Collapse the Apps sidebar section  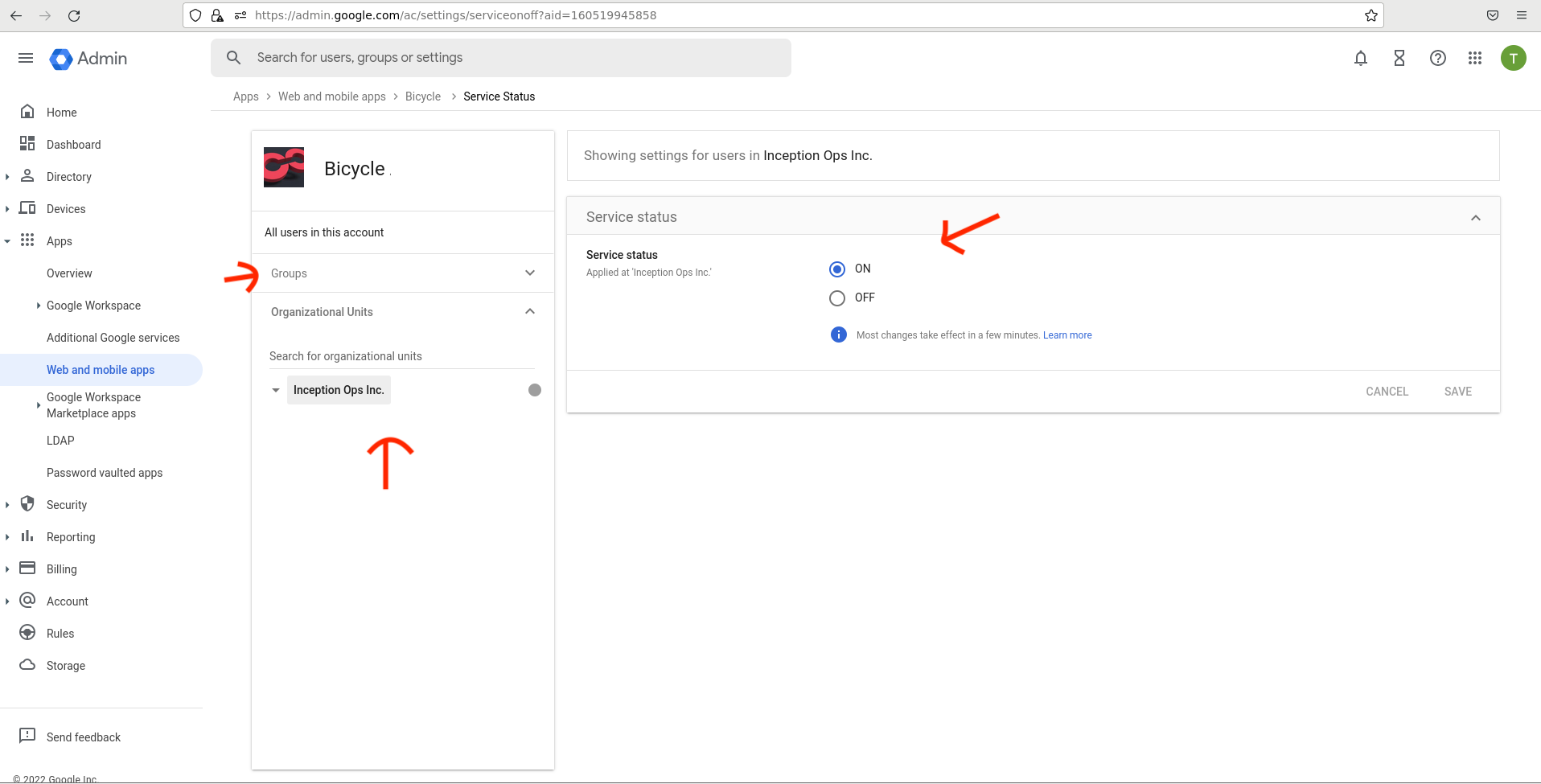(7, 241)
